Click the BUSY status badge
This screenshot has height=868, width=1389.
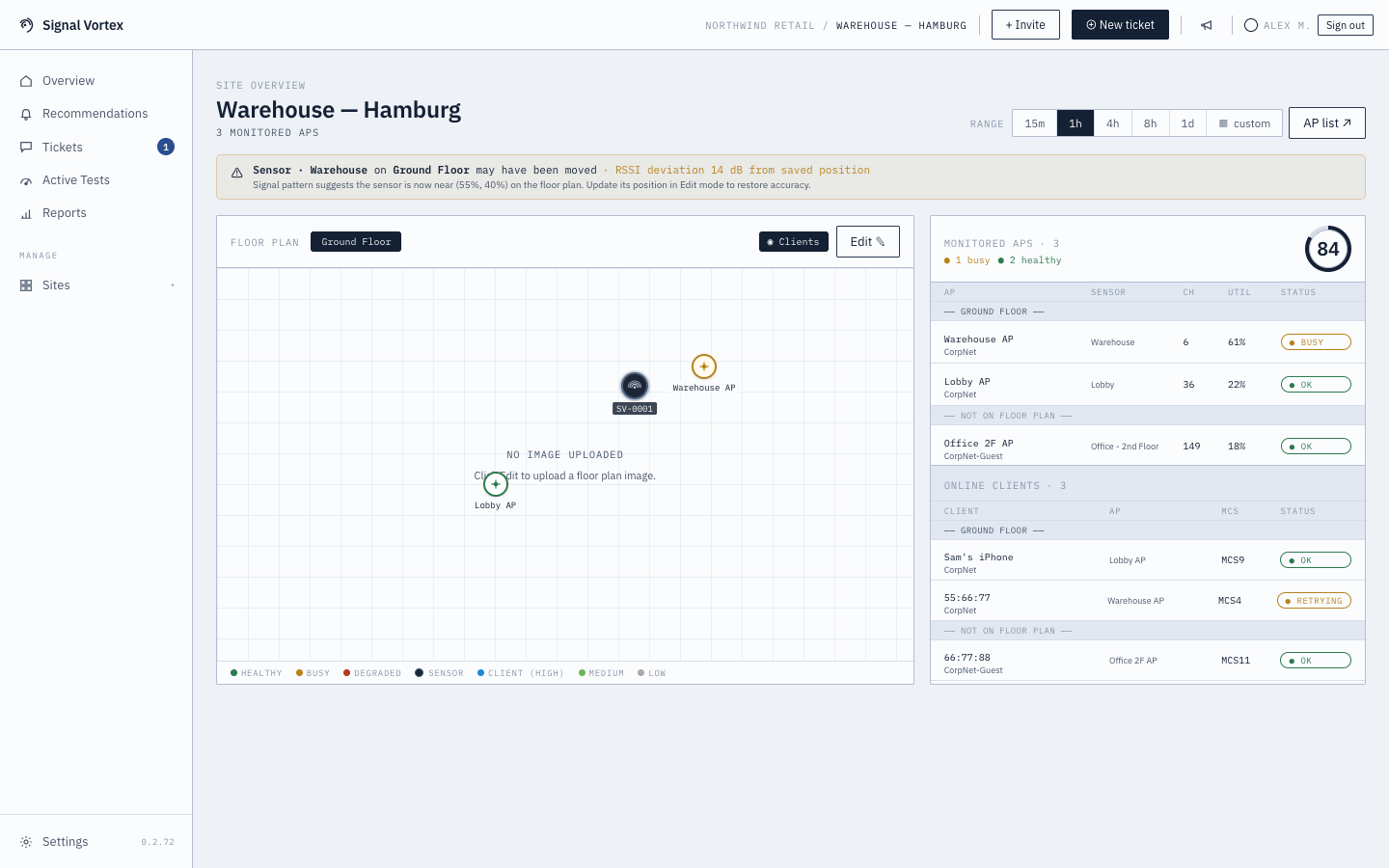pyautogui.click(x=1316, y=342)
